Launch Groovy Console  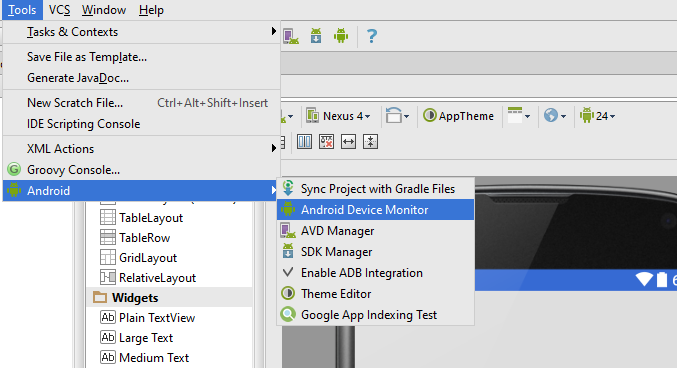pyautogui.click(x=142, y=170)
